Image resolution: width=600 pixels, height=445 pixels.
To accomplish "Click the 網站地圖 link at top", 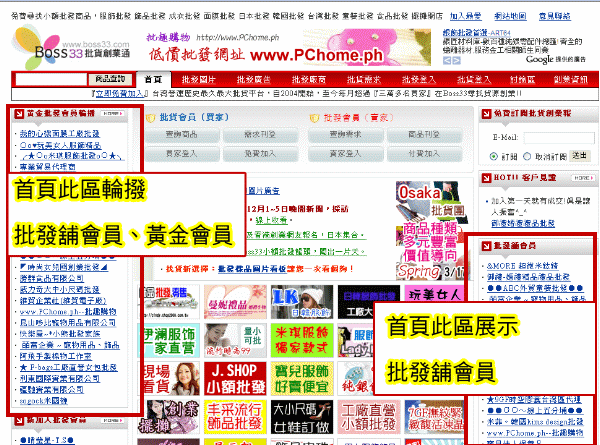I will click(x=510, y=16).
